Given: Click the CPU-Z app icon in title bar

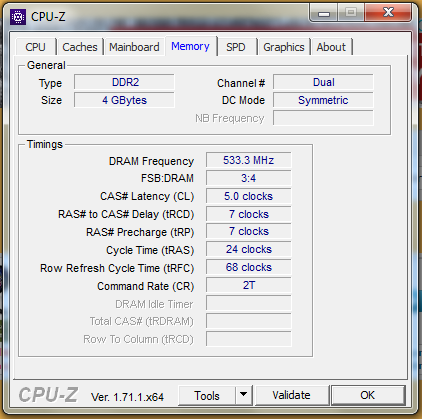Looking at the screenshot, I should 18,17.
